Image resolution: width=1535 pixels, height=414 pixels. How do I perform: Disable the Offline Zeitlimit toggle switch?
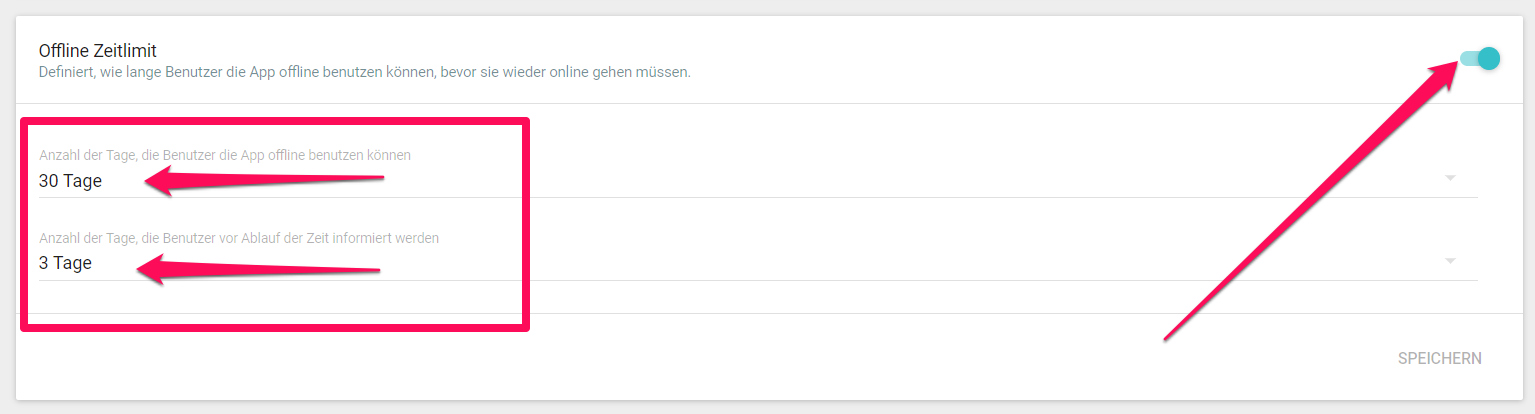point(1480,58)
